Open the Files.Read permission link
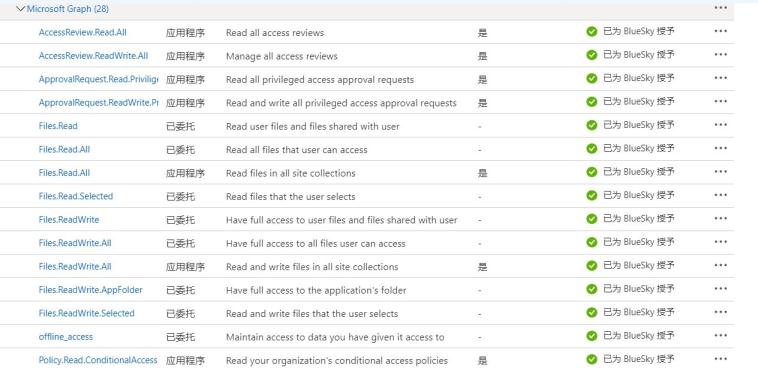 point(58,126)
